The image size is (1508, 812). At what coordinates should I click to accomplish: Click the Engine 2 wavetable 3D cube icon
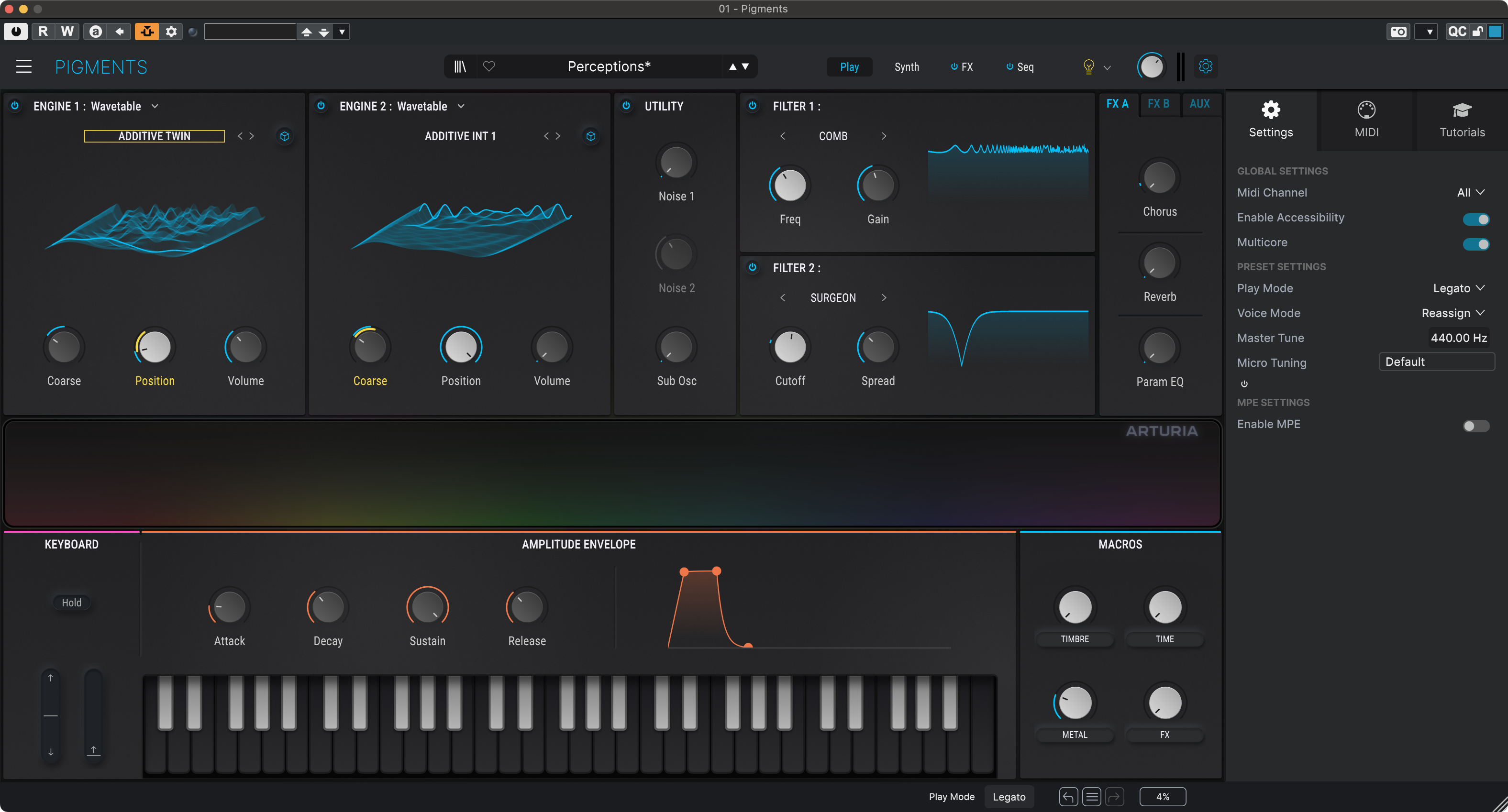(x=591, y=136)
